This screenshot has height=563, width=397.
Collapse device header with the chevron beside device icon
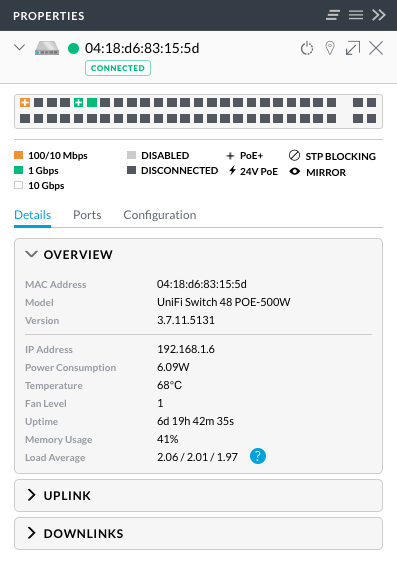(19, 47)
